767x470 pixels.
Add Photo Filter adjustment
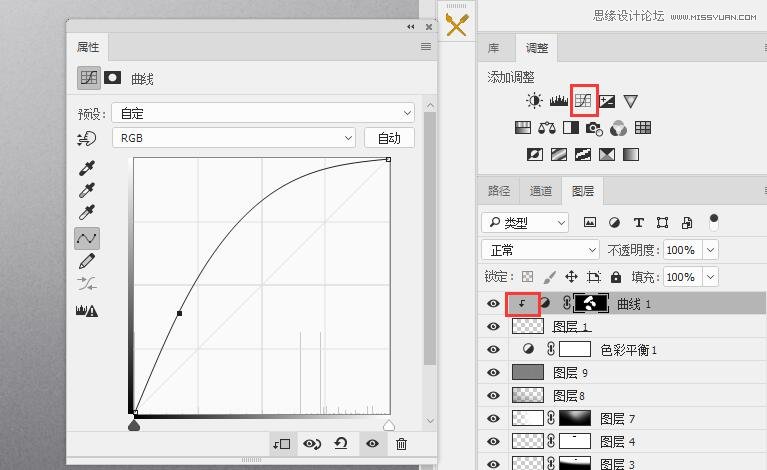point(594,129)
